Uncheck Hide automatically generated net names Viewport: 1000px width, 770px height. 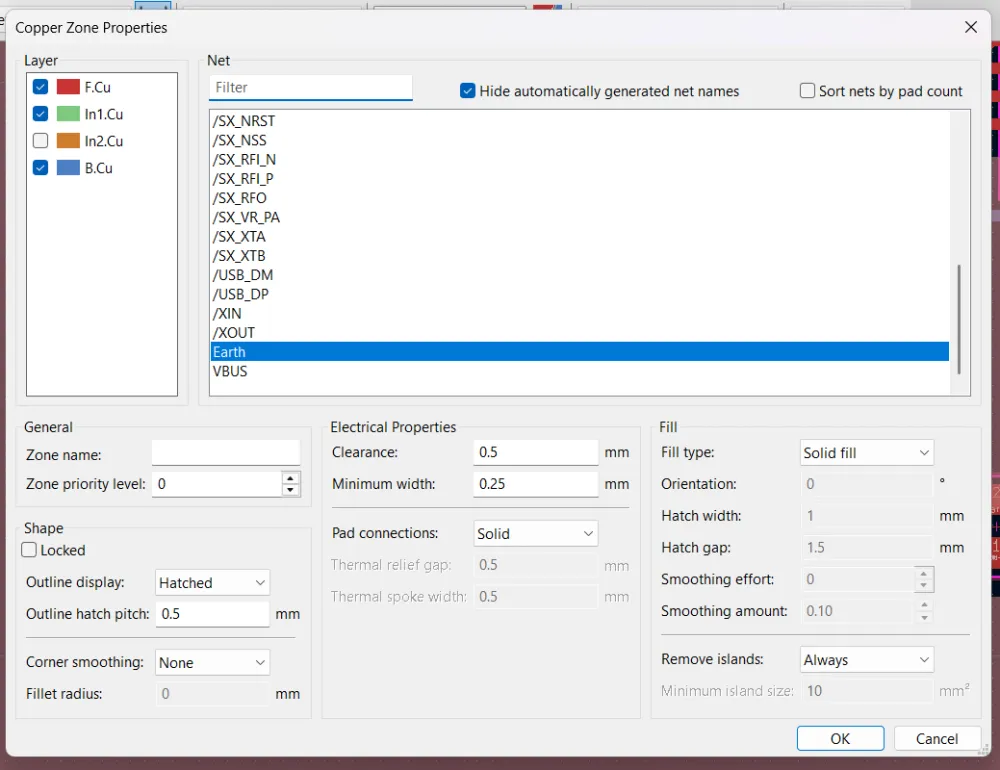(x=467, y=90)
